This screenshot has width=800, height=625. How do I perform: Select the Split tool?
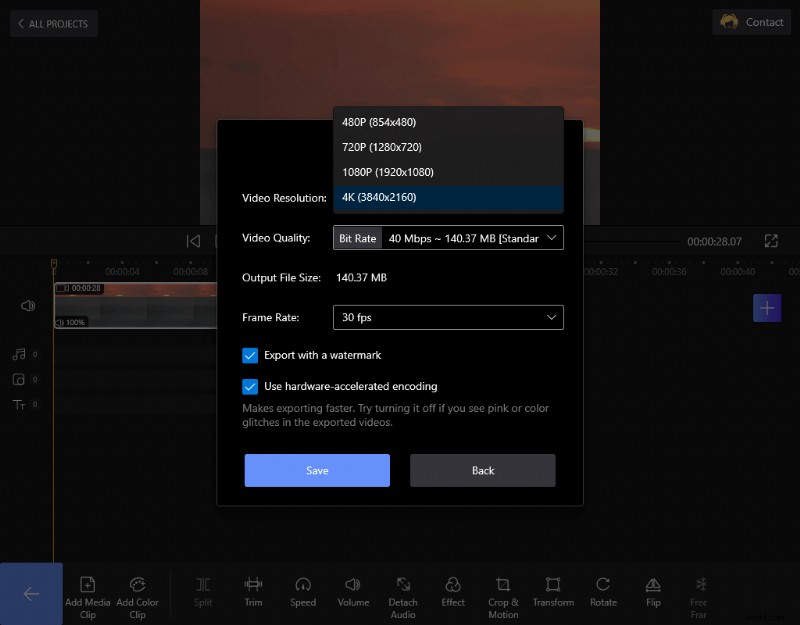tap(203, 593)
